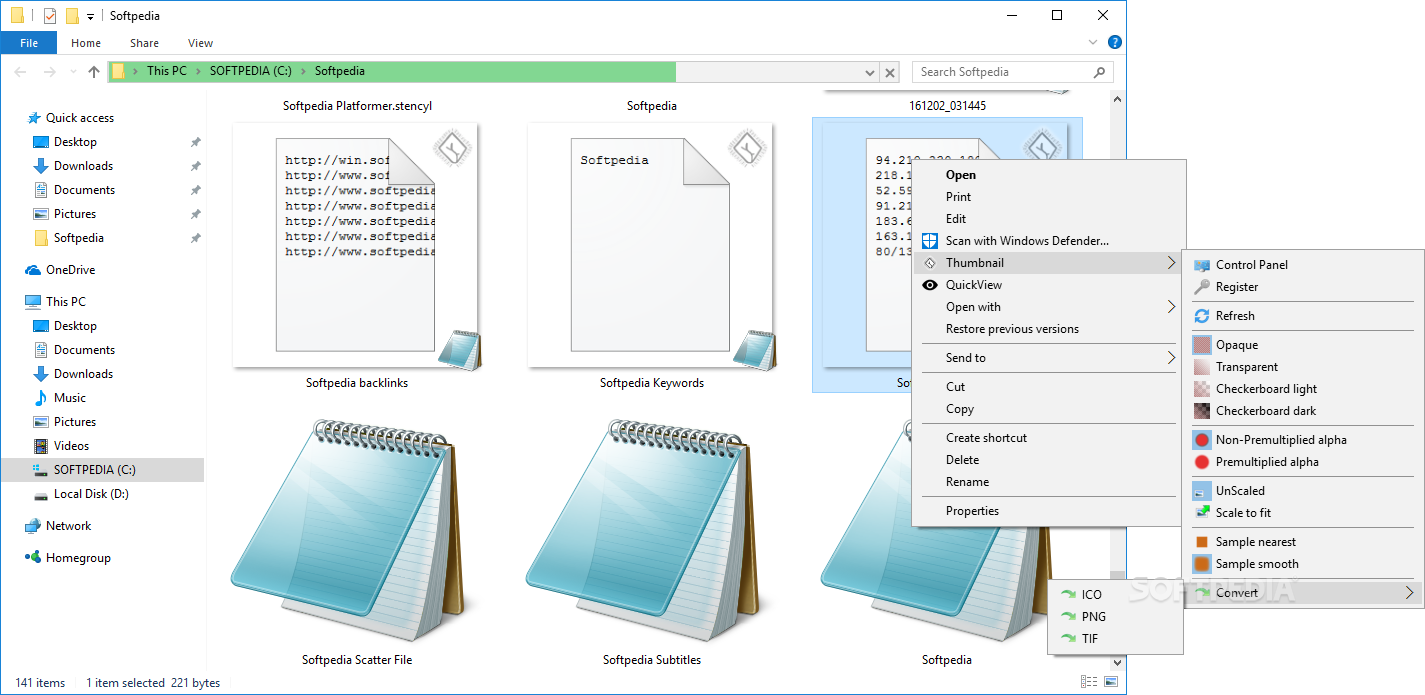Choose Copy from context menu
The height and width of the screenshot is (695, 1425).
(x=1048, y=409)
